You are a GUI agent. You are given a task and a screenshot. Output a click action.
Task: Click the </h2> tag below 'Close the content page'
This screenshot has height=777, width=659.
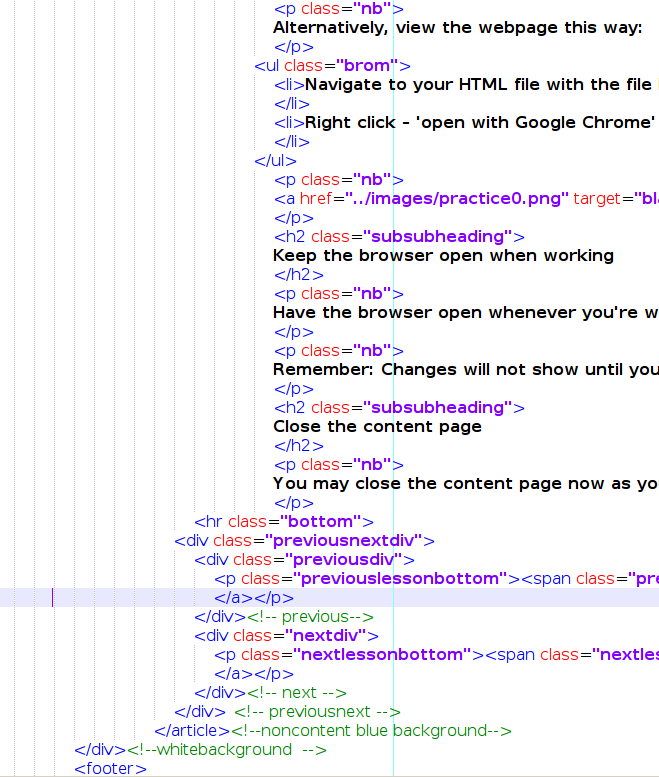point(299,446)
